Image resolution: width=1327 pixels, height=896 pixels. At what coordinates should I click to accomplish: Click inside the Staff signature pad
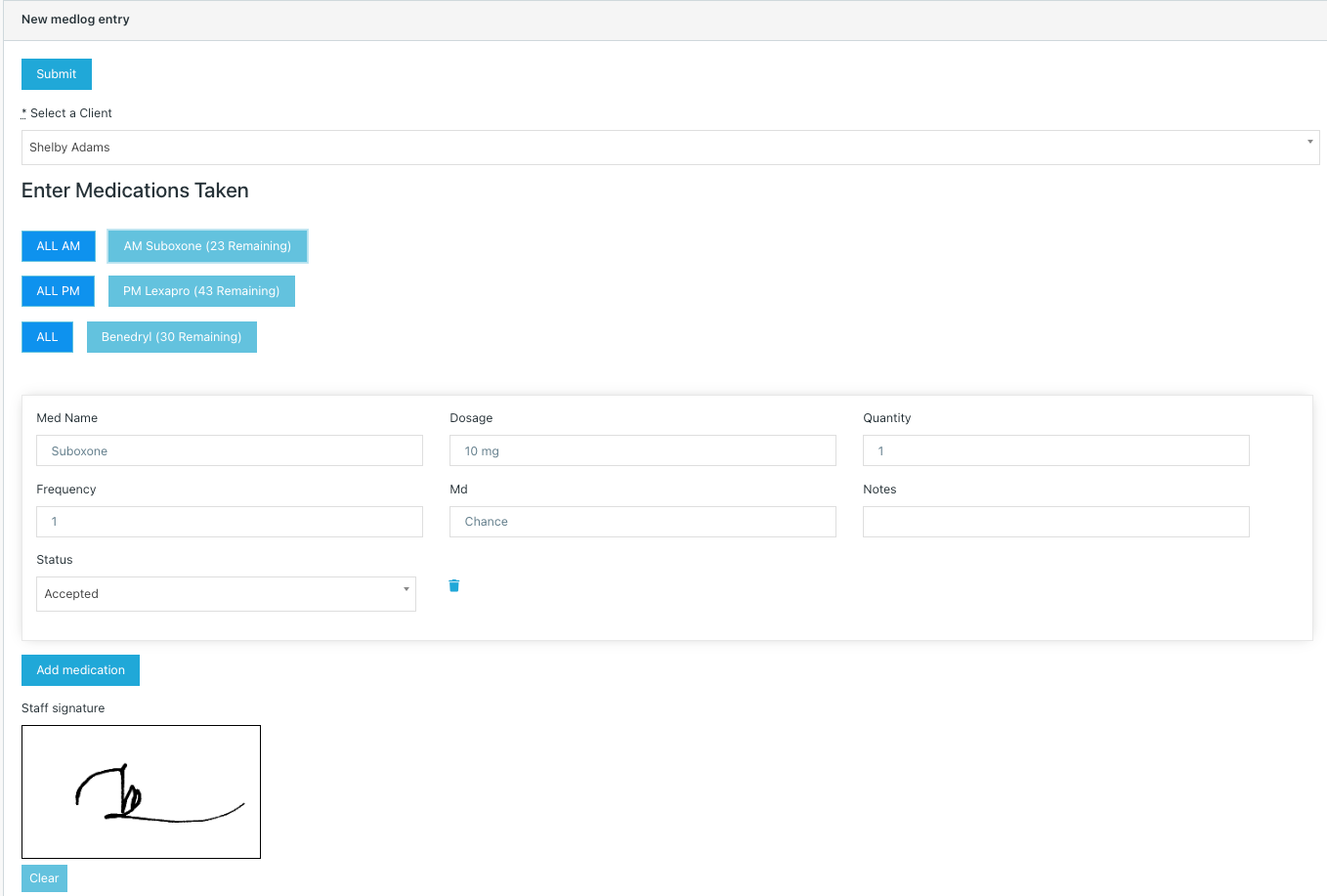[x=141, y=791]
